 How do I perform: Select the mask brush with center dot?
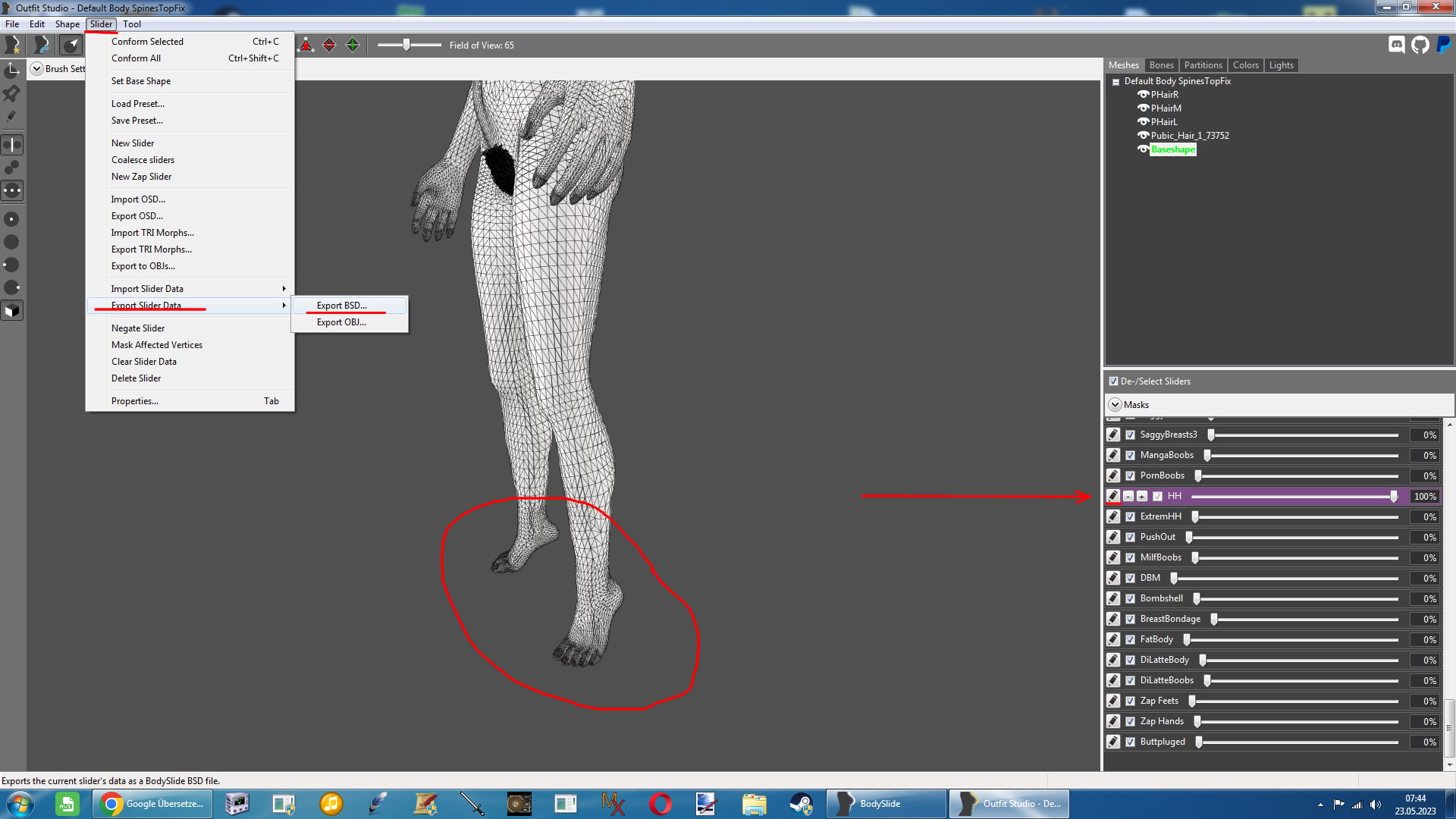[x=12, y=219]
